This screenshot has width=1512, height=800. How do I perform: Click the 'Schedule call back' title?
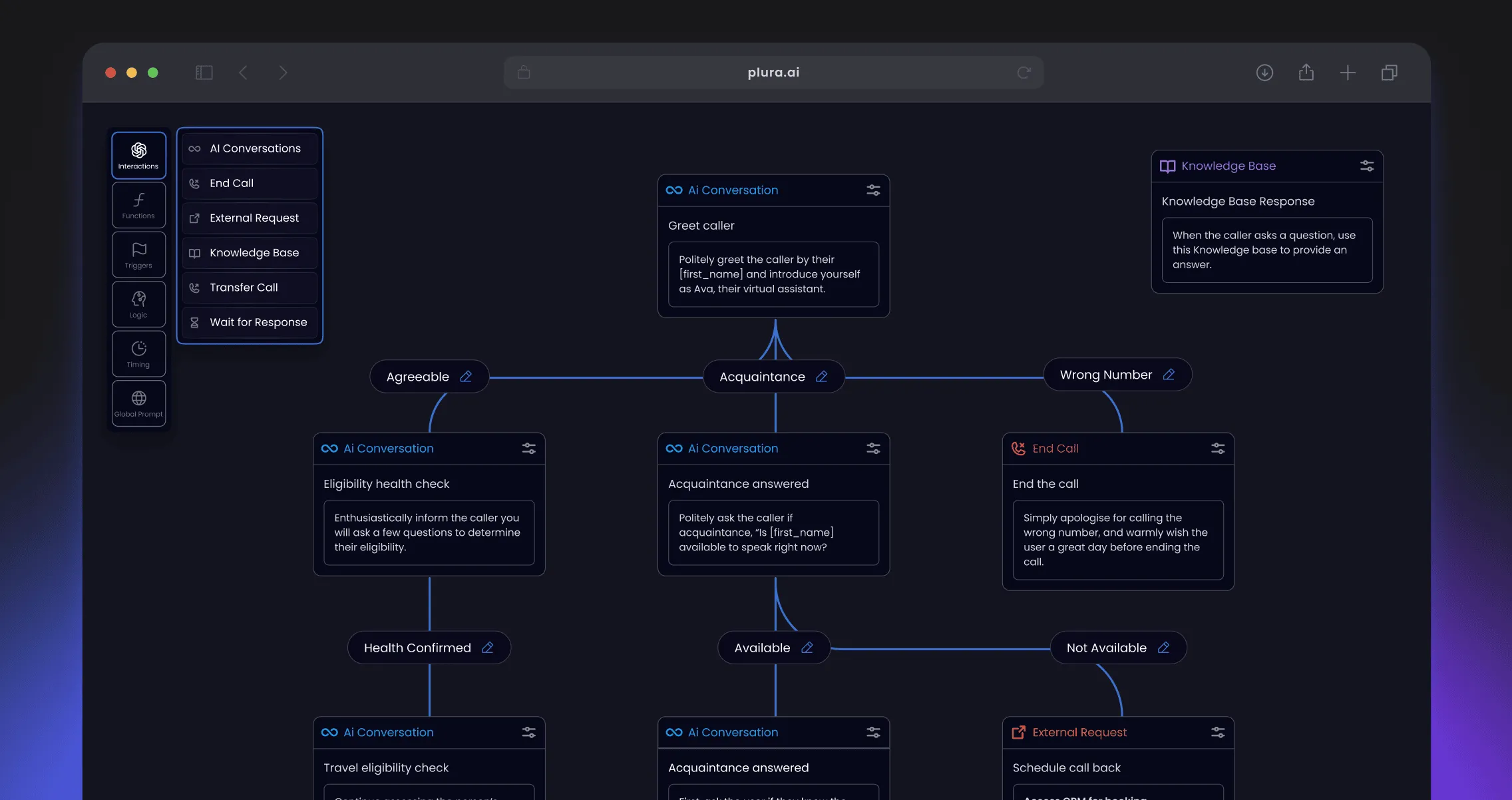[x=1067, y=767]
